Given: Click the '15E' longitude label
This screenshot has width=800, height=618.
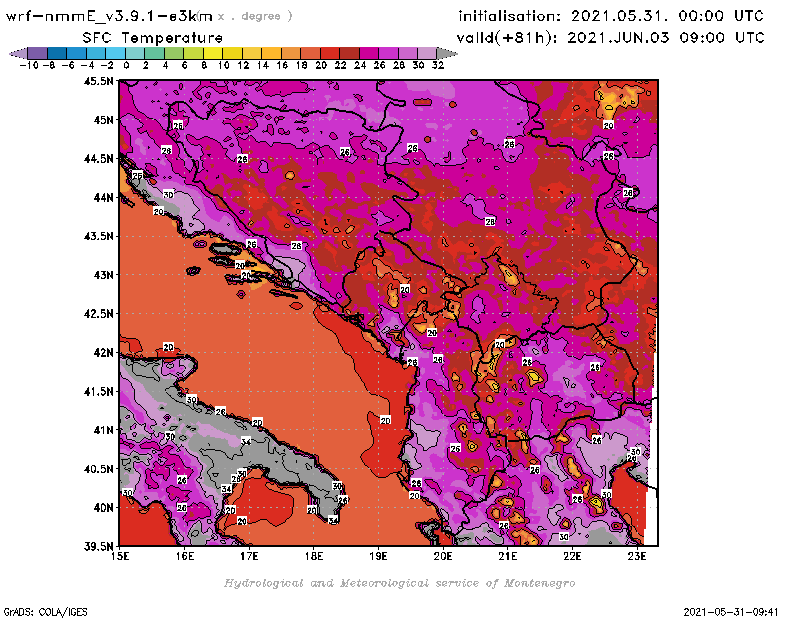Looking at the screenshot, I should coord(120,556).
